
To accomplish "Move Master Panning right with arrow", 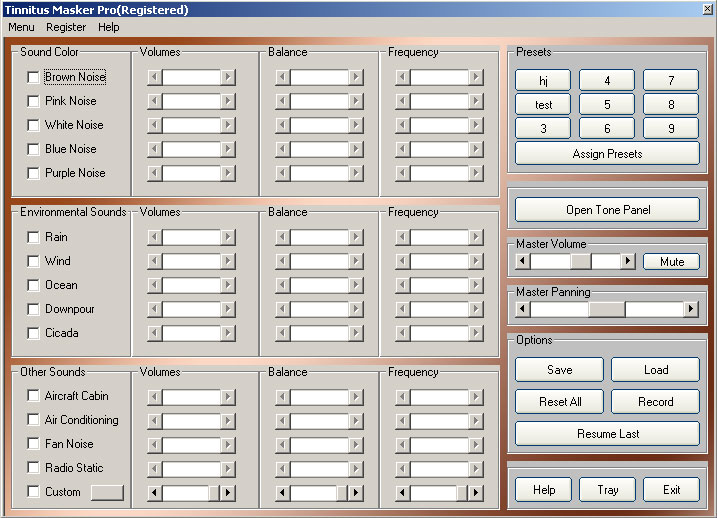I will click(691, 310).
